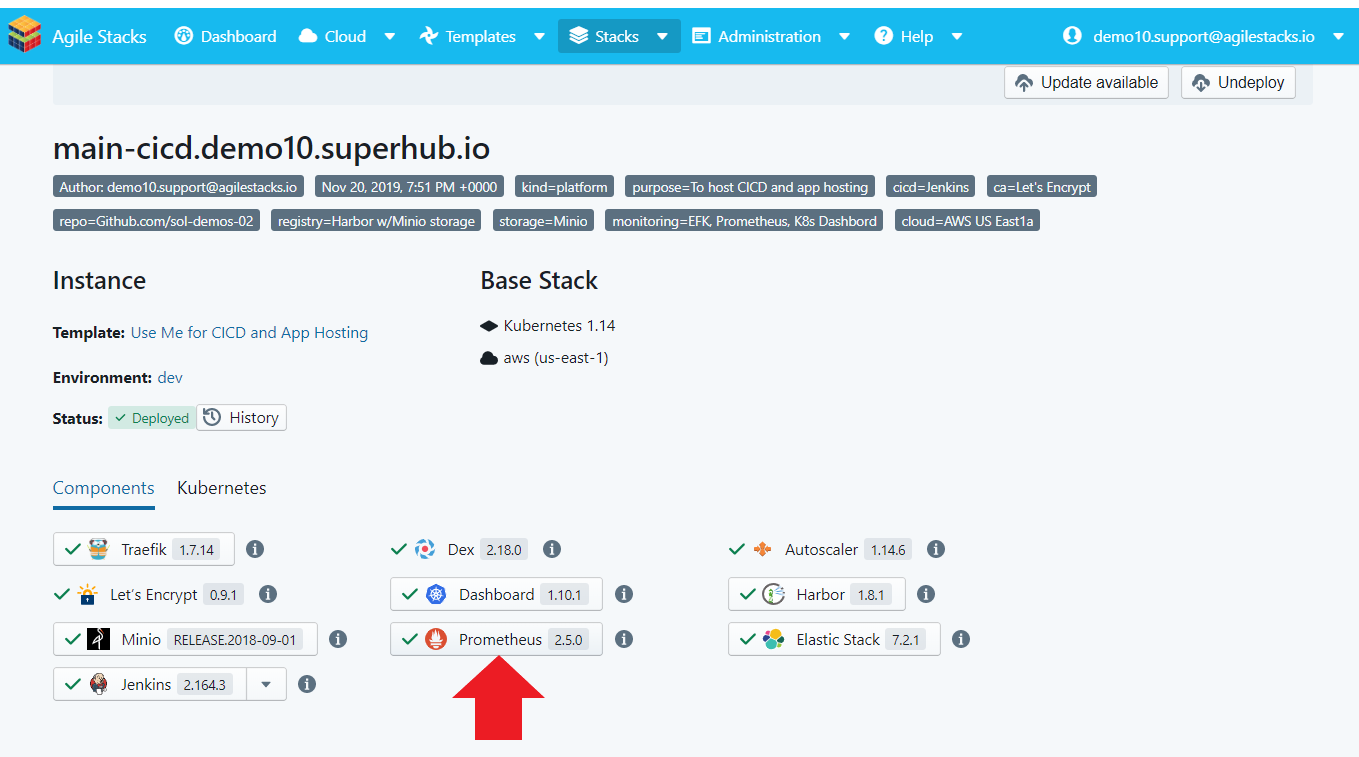This screenshot has width=1359, height=757.
Task: Click the Dex component icon
Action: (x=425, y=549)
